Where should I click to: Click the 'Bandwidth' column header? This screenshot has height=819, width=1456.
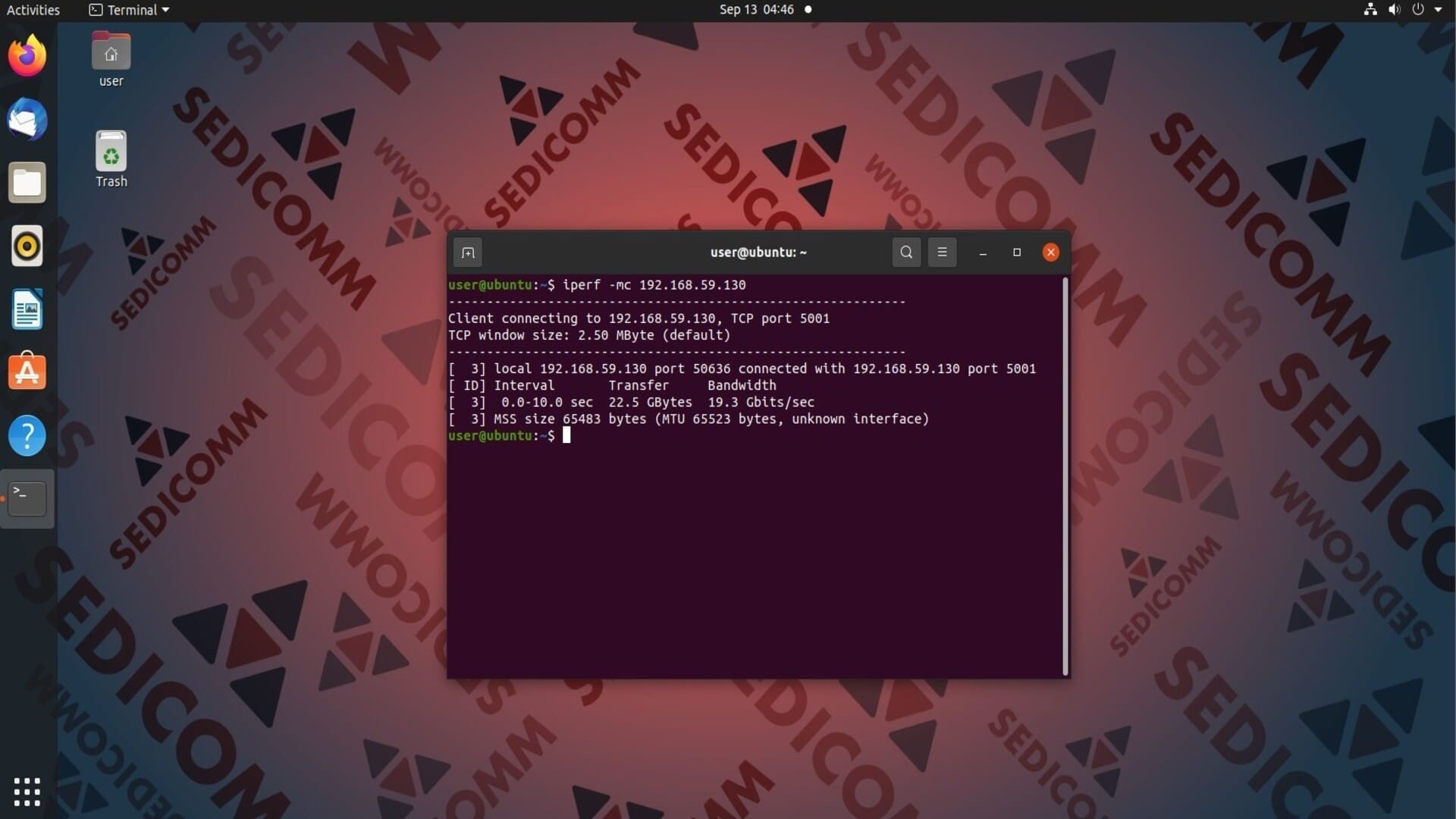coord(742,385)
